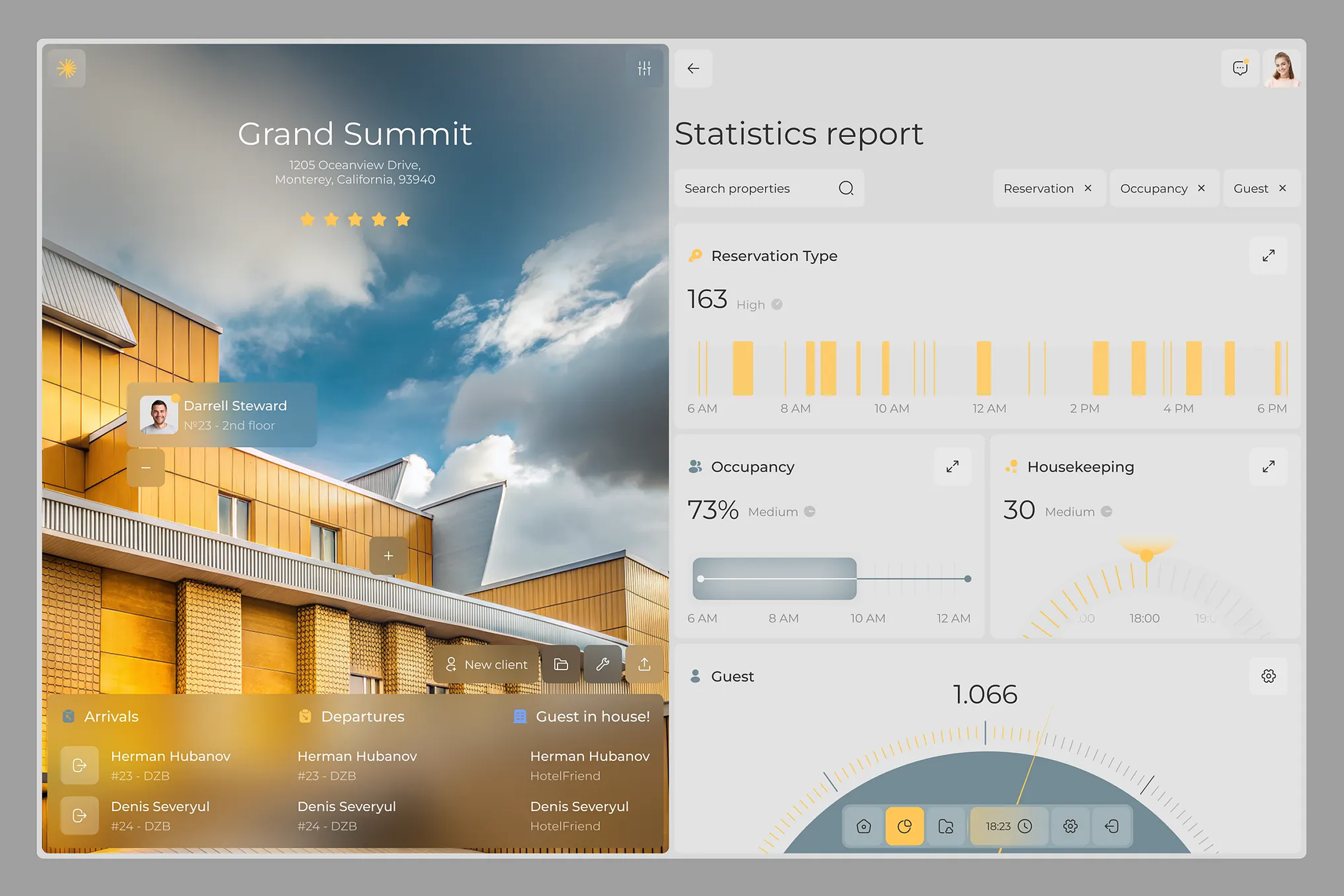
Task: Click the Occupancy people icon
Action: pos(696,467)
